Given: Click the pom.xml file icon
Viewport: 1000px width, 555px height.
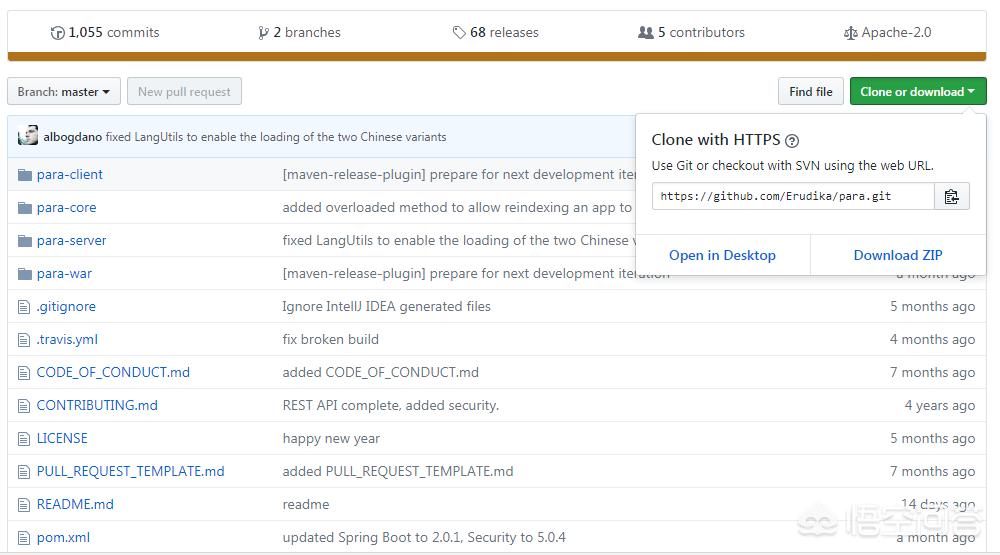Looking at the screenshot, I should pyautogui.click(x=24, y=538).
